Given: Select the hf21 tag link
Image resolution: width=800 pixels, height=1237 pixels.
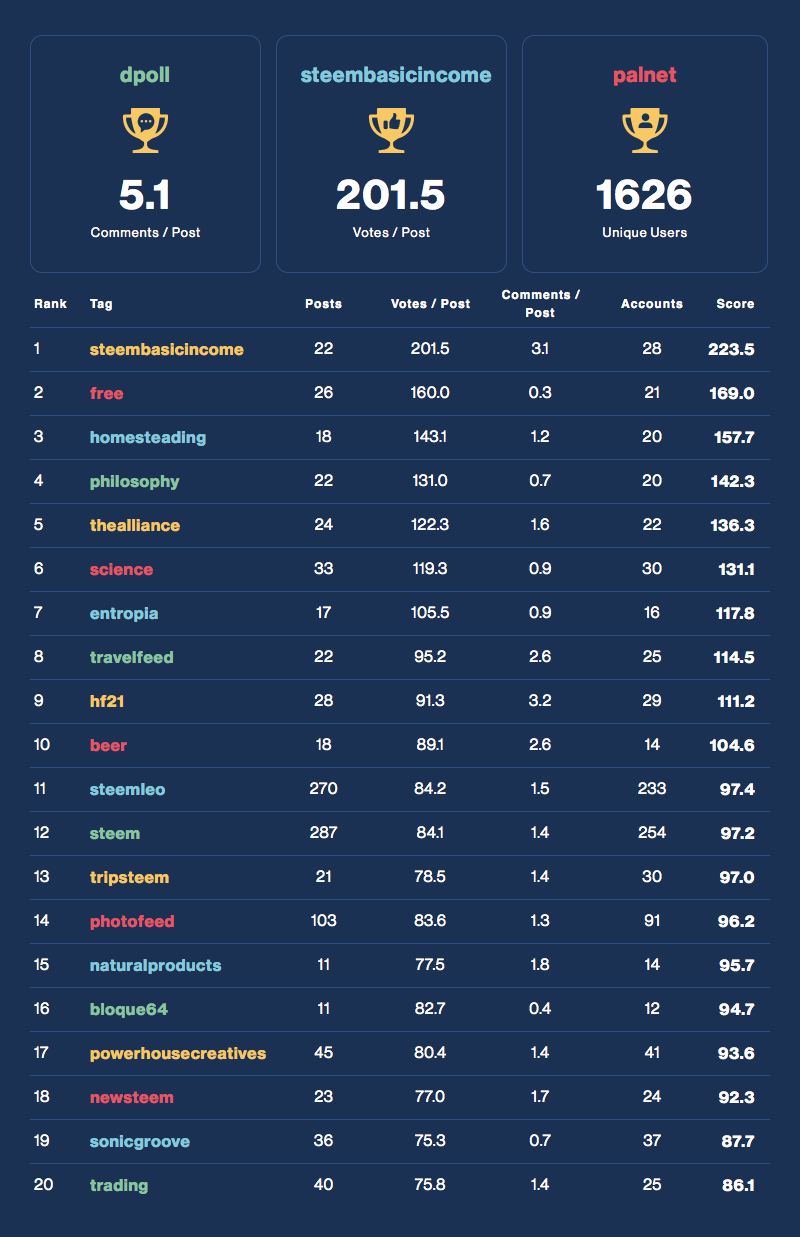Looking at the screenshot, I should [x=107, y=702].
